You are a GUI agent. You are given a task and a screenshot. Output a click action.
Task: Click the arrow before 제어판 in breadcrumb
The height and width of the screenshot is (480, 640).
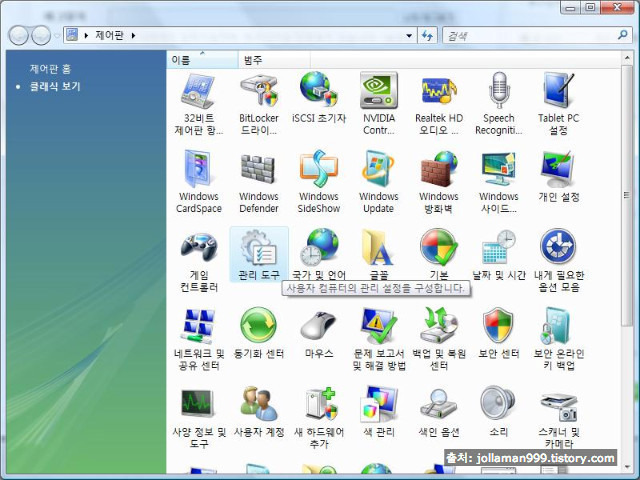pyautogui.click(x=86, y=36)
